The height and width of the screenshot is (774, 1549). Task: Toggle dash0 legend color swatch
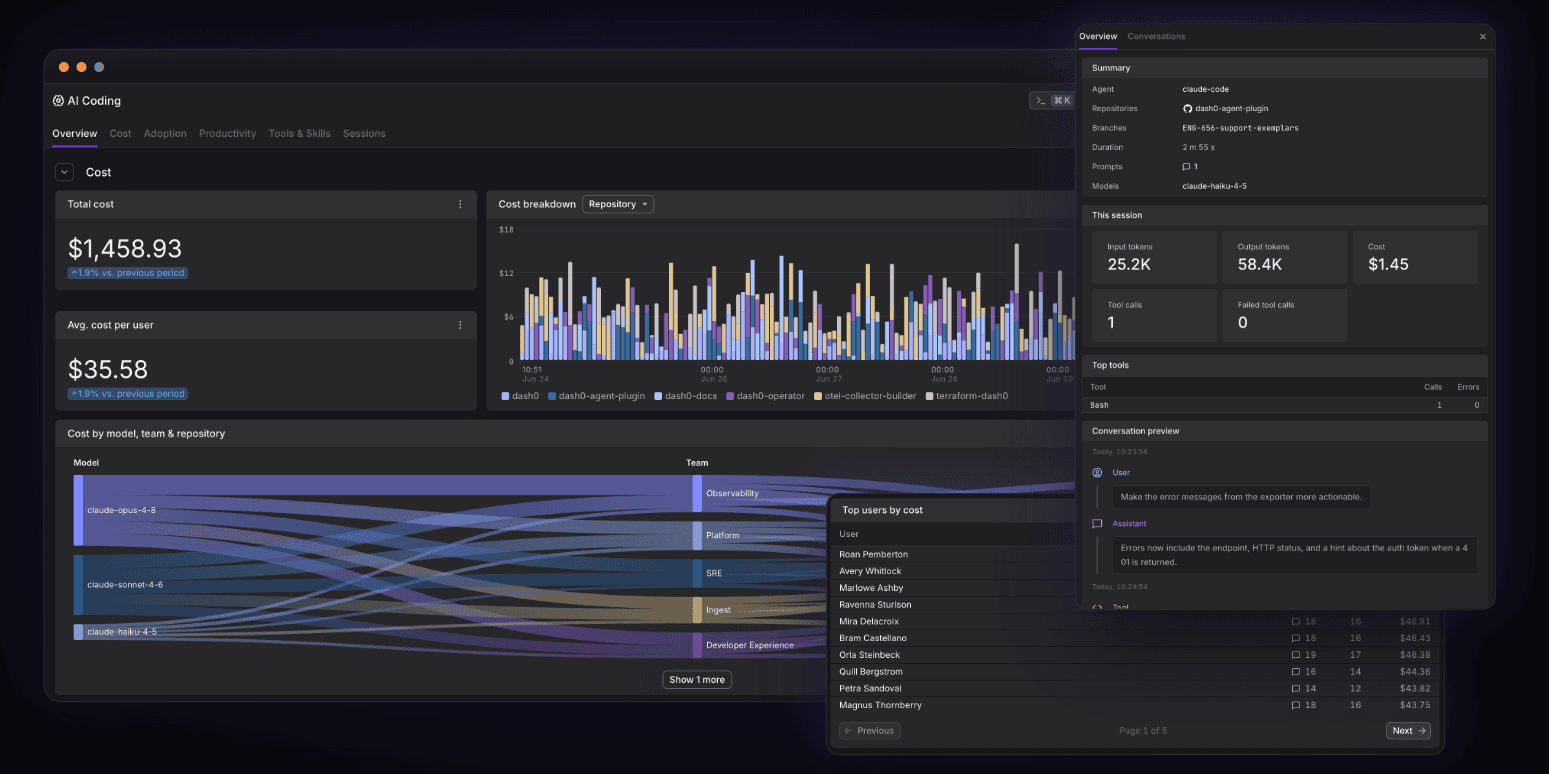click(505, 396)
